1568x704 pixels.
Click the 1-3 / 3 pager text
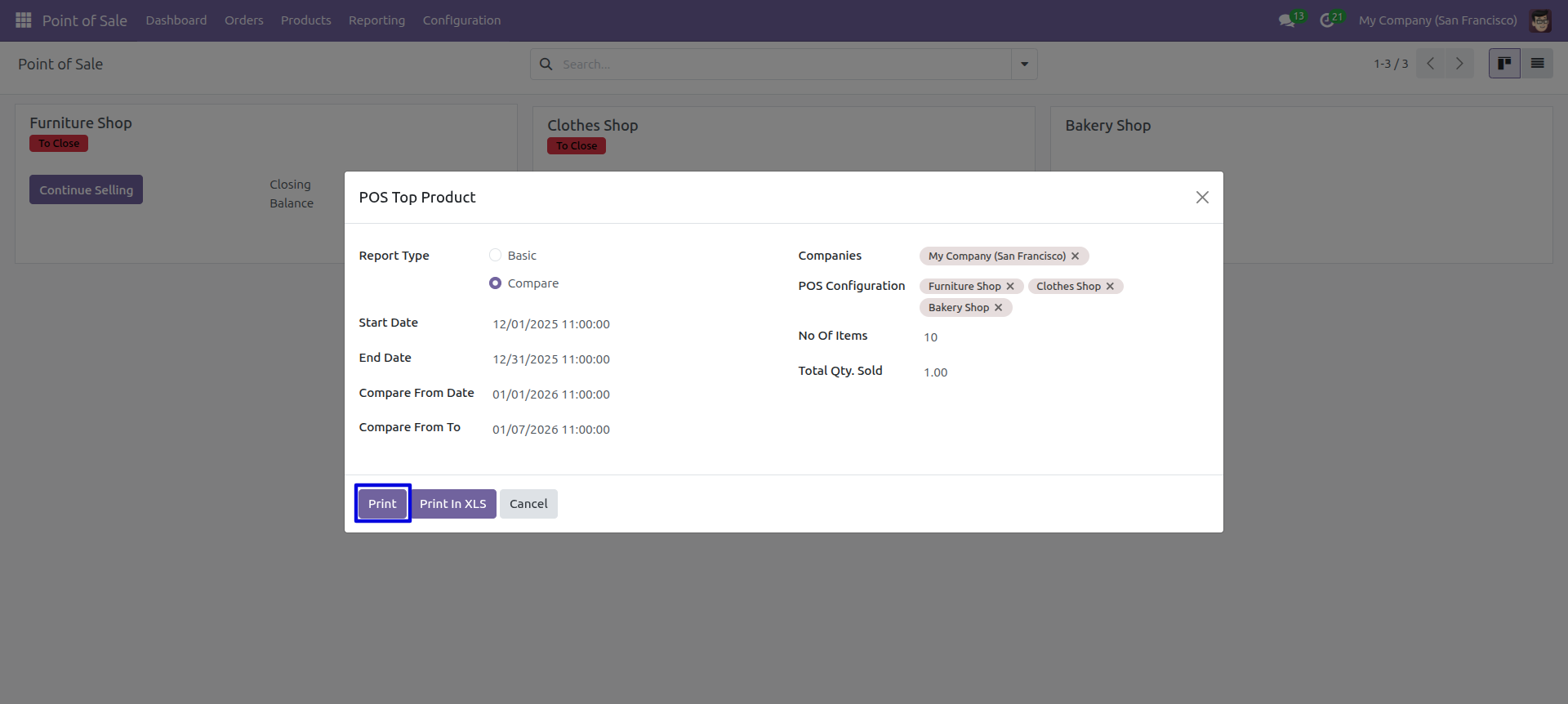tap(1391, 64)
